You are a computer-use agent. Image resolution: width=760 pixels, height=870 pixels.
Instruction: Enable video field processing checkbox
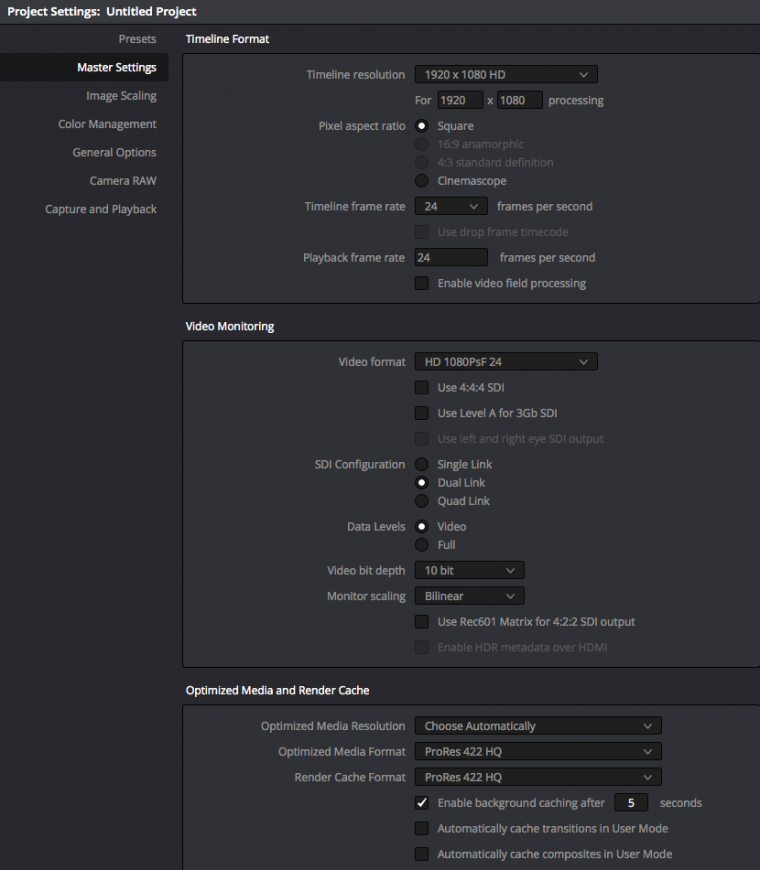point(422,283)
